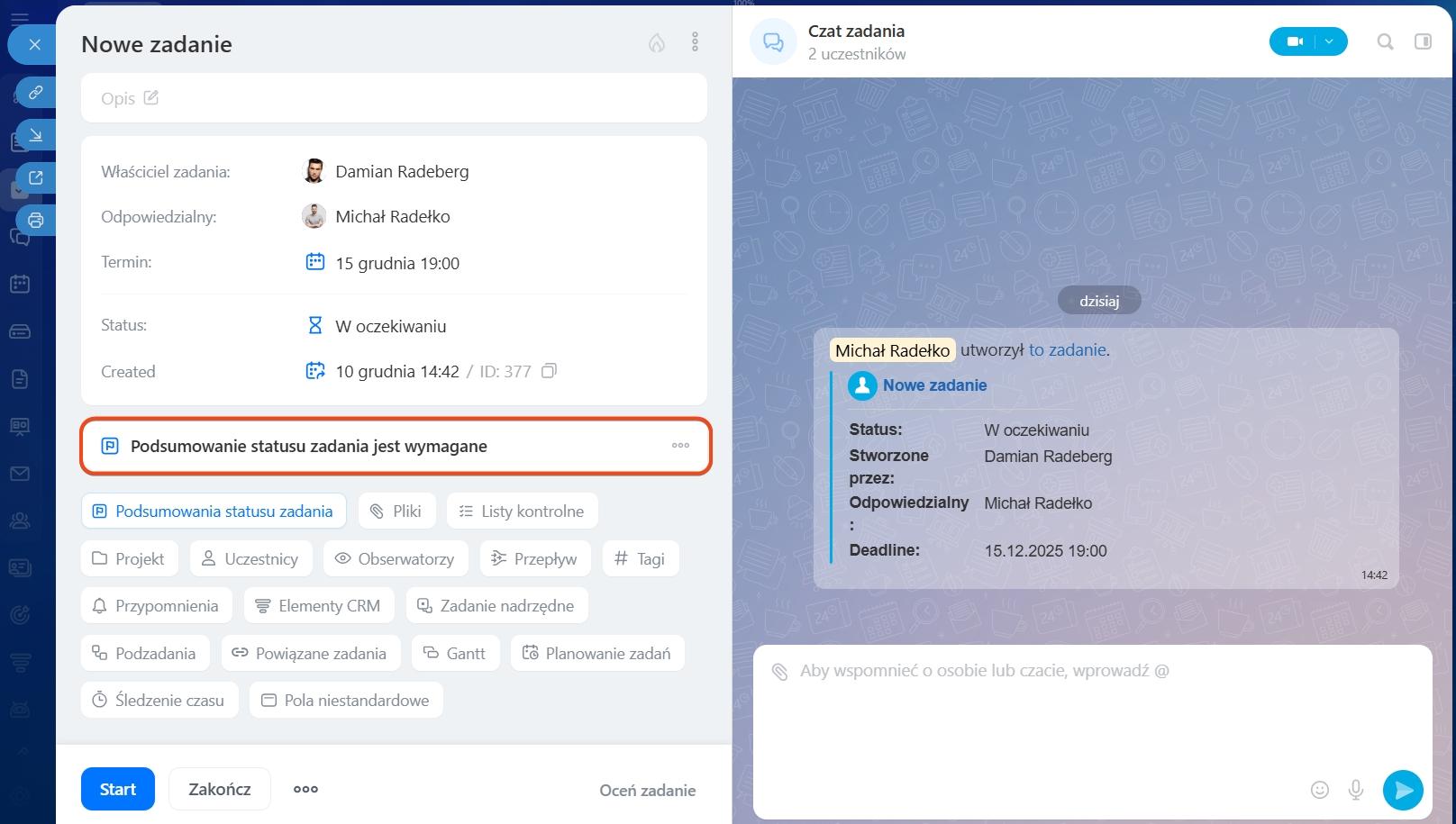The image size is (1456, 824).
Task: Toggle high priority with the flame icon
Action: 657,42
